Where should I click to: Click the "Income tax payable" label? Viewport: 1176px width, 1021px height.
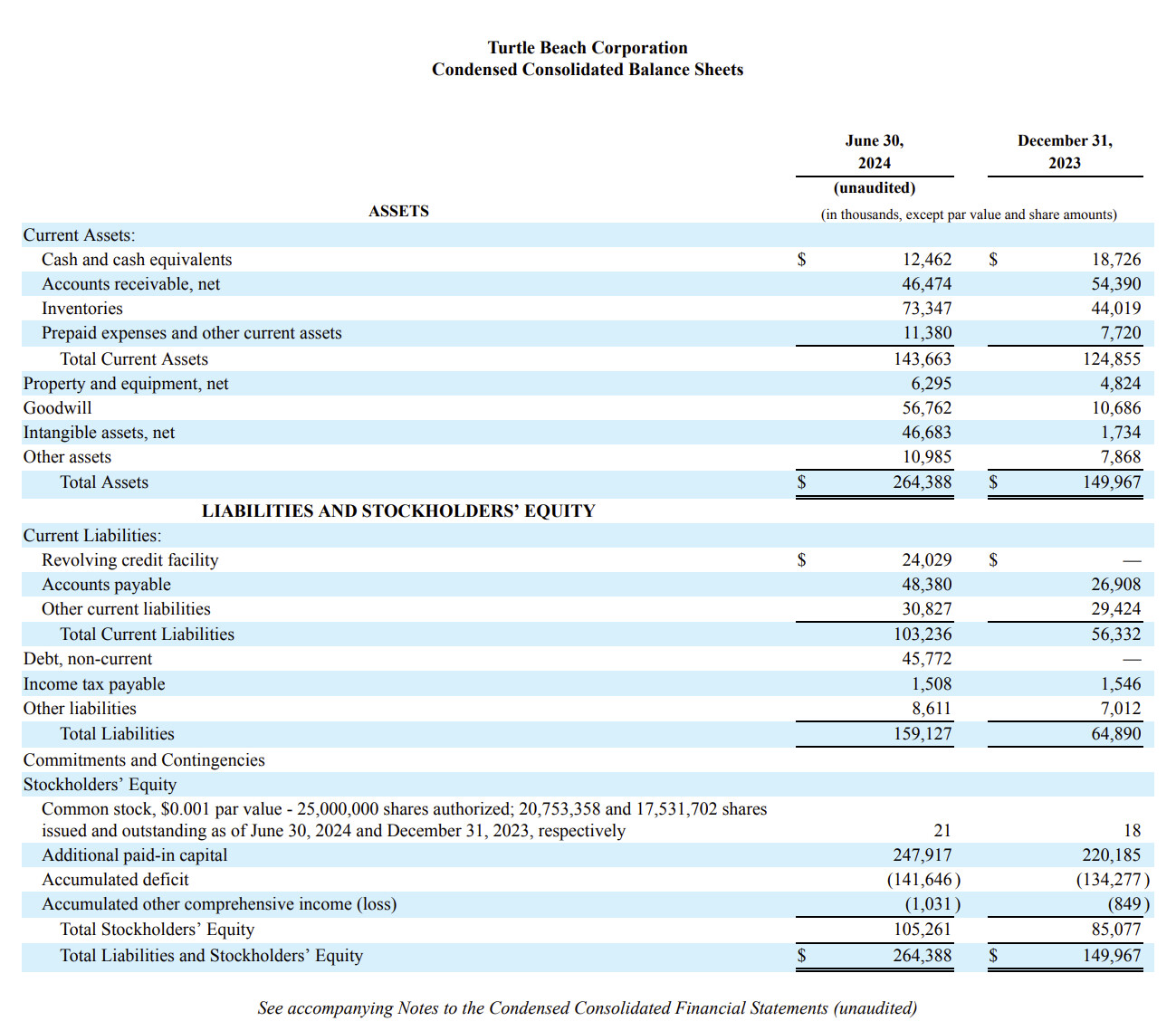94,684
